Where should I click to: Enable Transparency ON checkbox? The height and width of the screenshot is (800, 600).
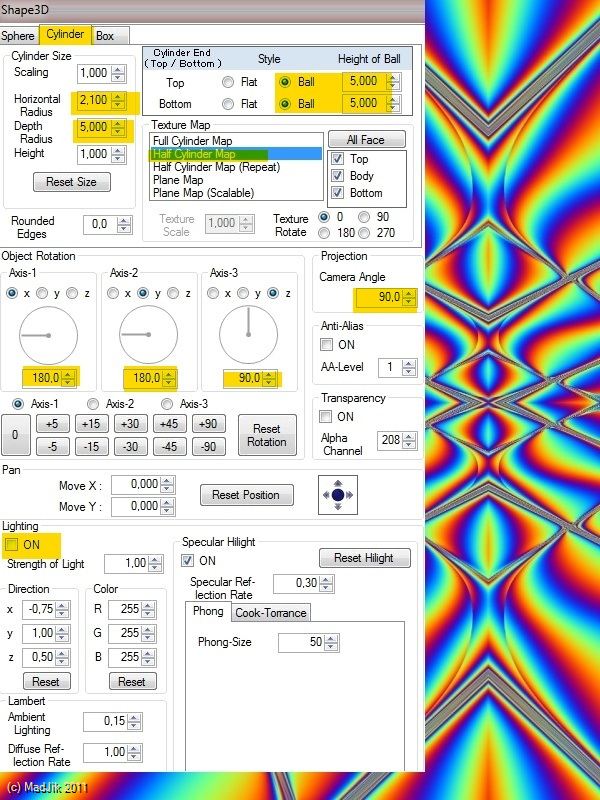click(x=326, y=417)
